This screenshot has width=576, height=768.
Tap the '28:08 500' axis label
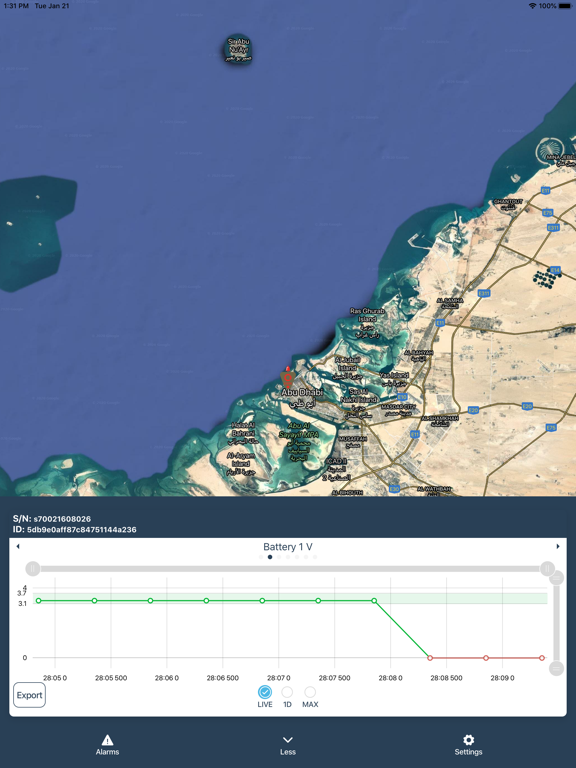tap(446, 678)
